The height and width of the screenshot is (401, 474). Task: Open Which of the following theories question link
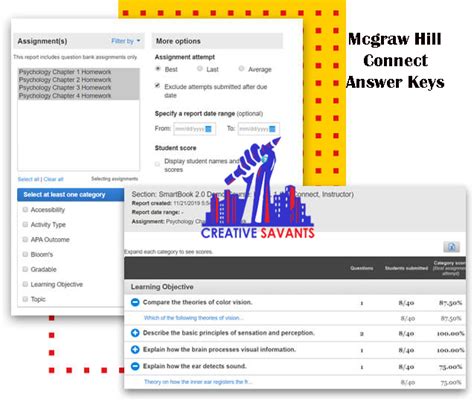[194, 318]
